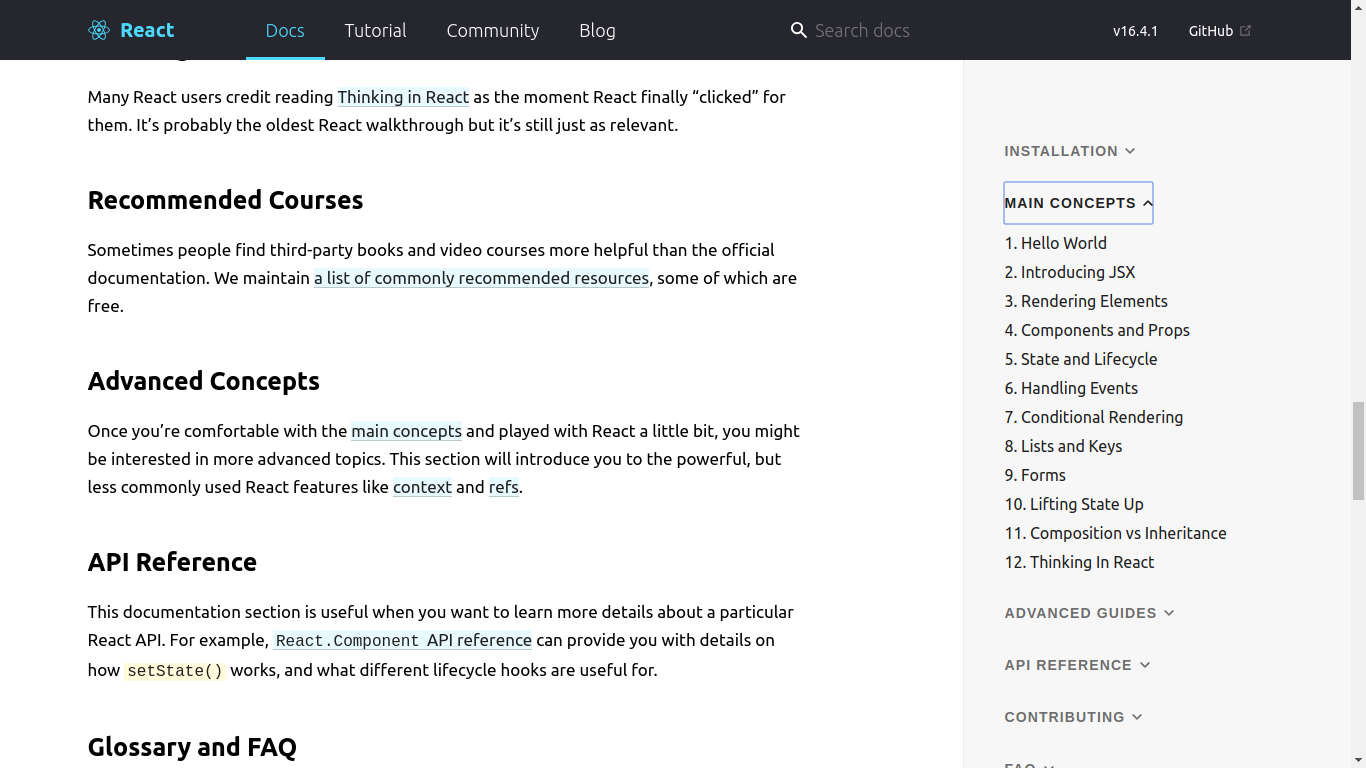Open the Thinking in React link
This screenshot has width=1366, height=768.
(x=403, y=97)
